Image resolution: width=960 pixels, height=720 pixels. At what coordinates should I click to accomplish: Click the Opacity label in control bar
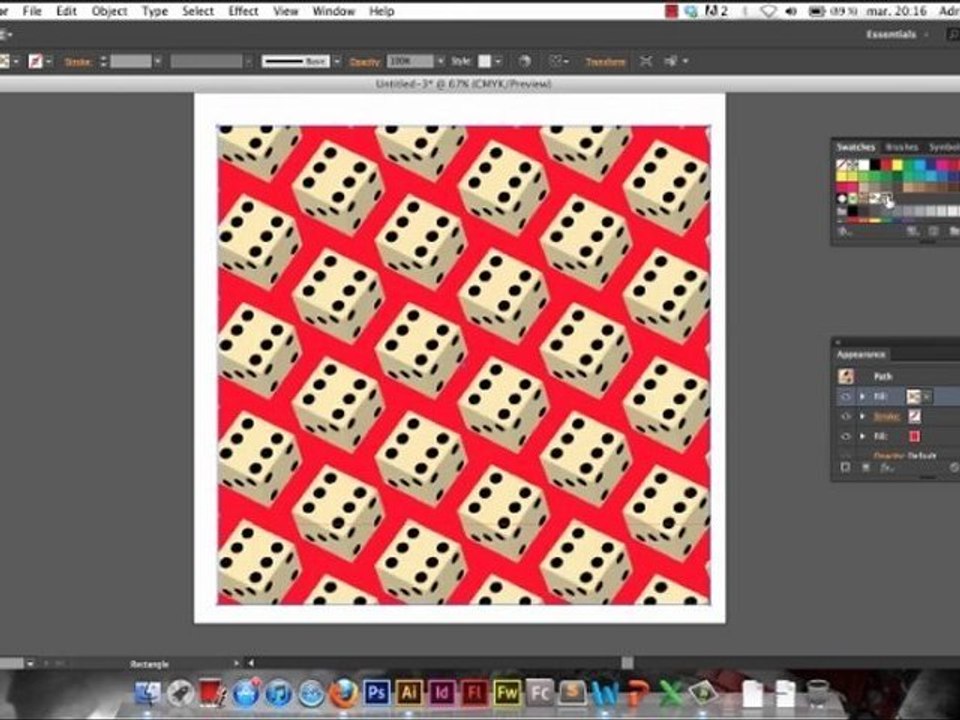pos(365,62)
